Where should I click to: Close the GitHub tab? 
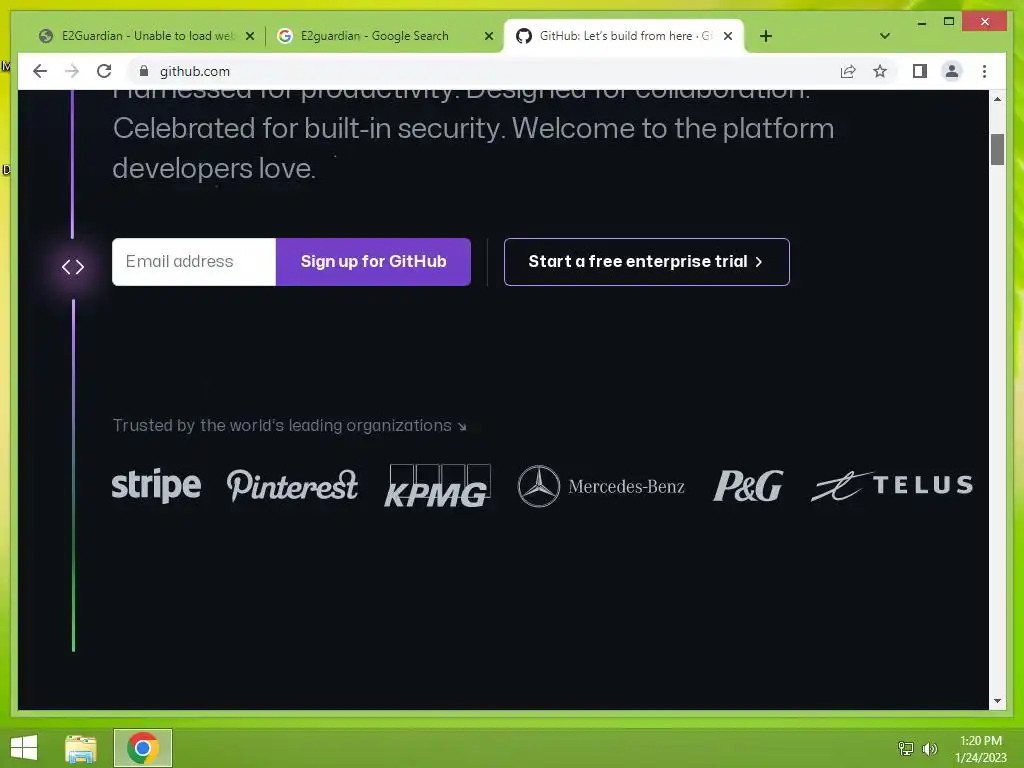[728, 36]
